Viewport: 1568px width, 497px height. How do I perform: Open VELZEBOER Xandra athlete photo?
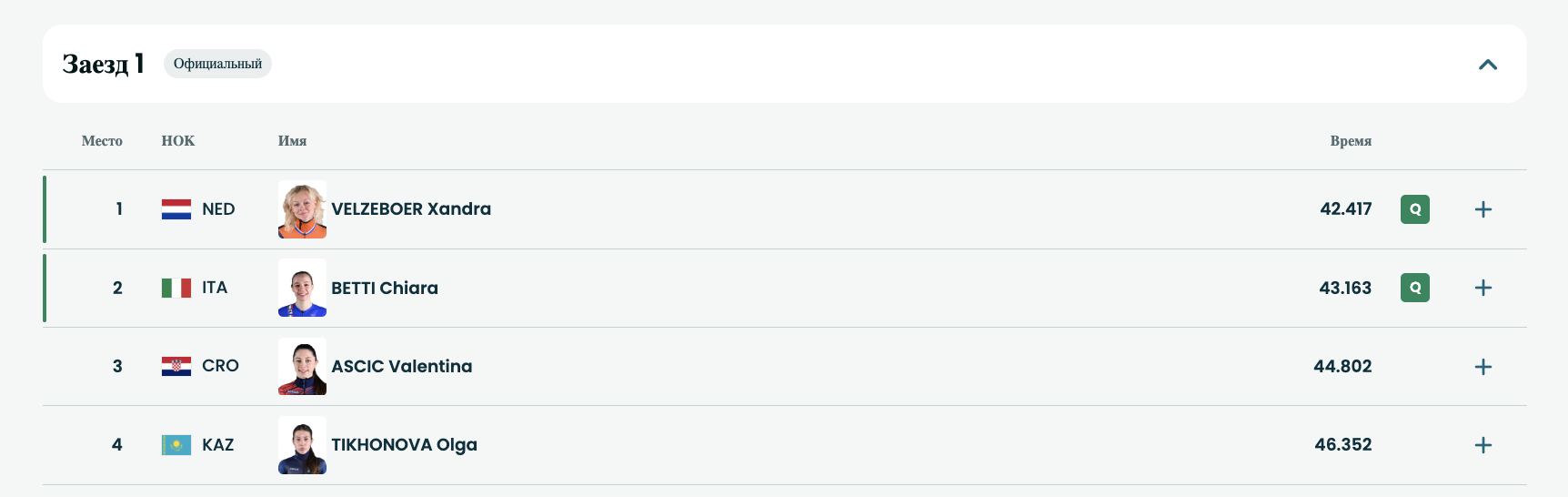coord(302,209)
